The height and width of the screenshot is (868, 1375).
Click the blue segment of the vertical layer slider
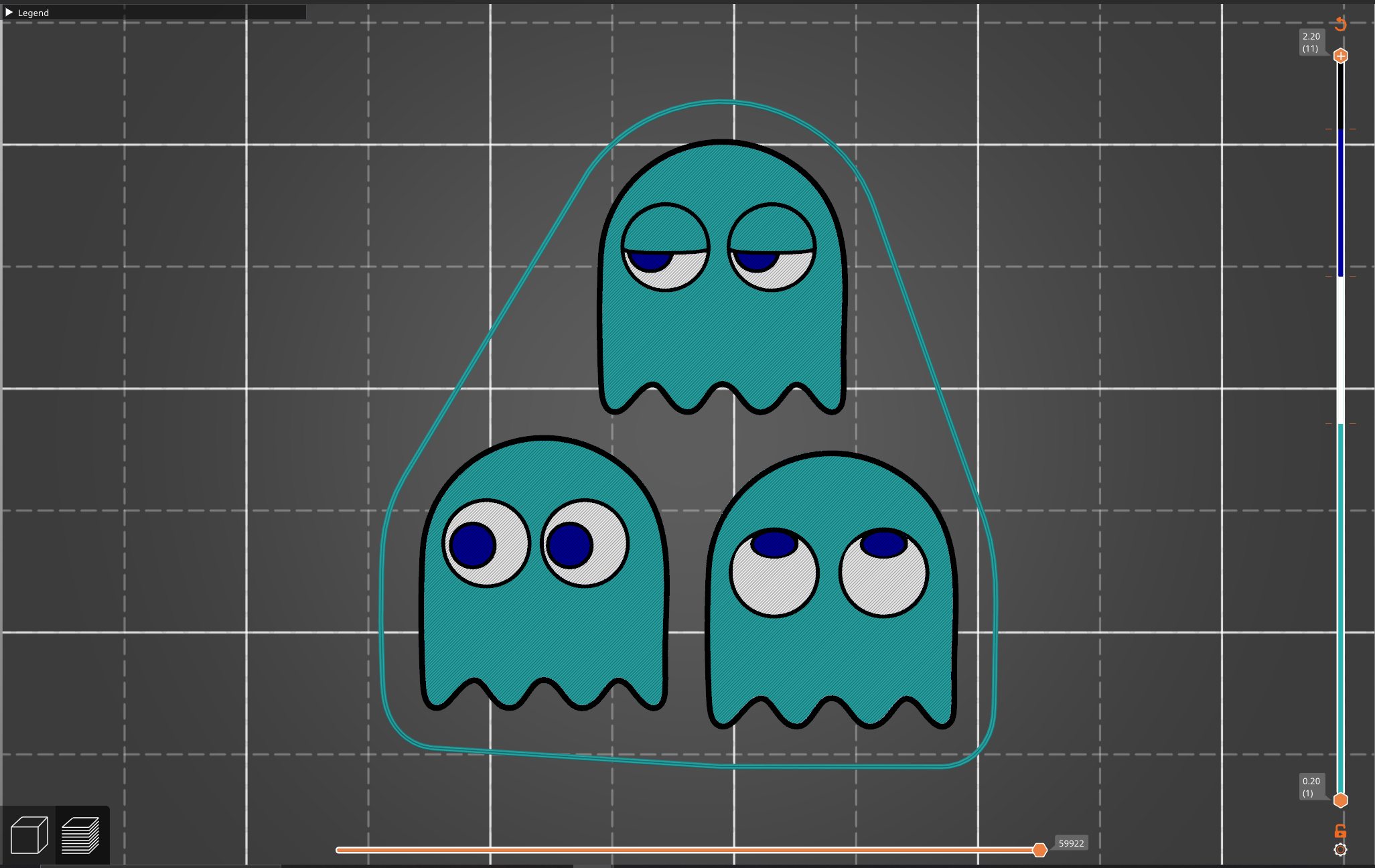coord(1340,202)
